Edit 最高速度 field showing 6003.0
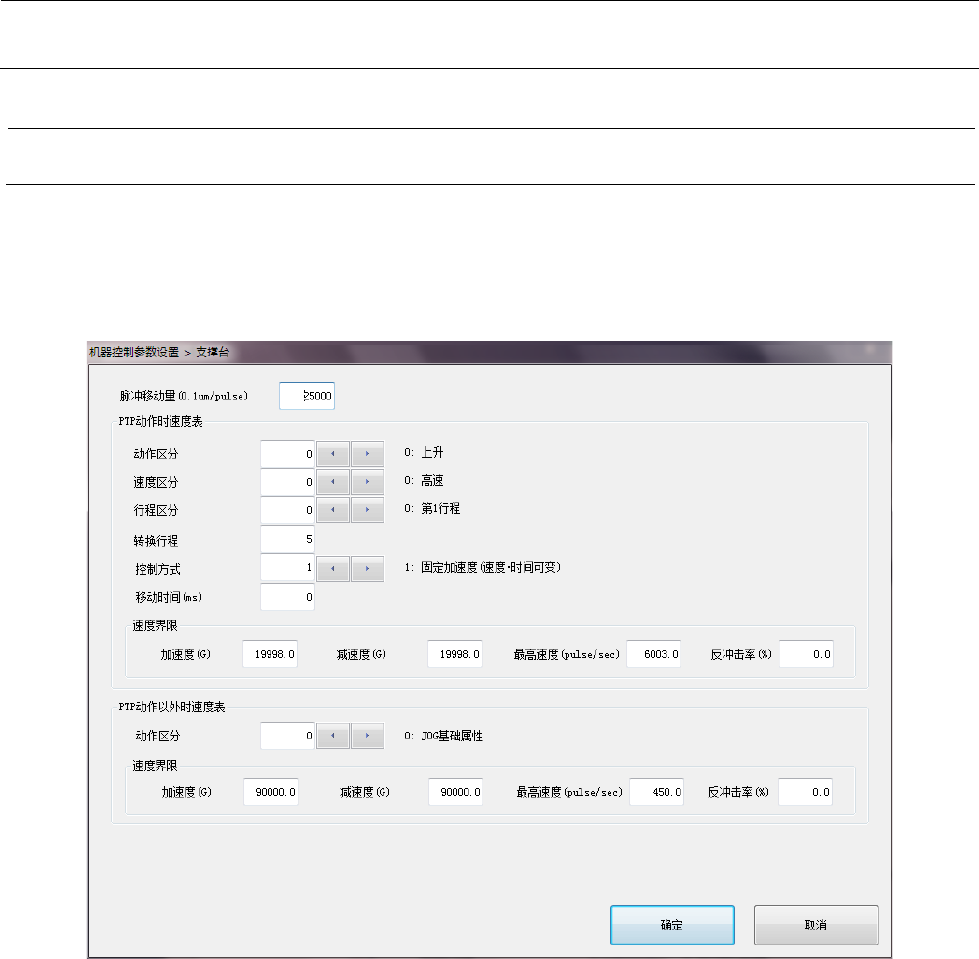 pos(654,654)
